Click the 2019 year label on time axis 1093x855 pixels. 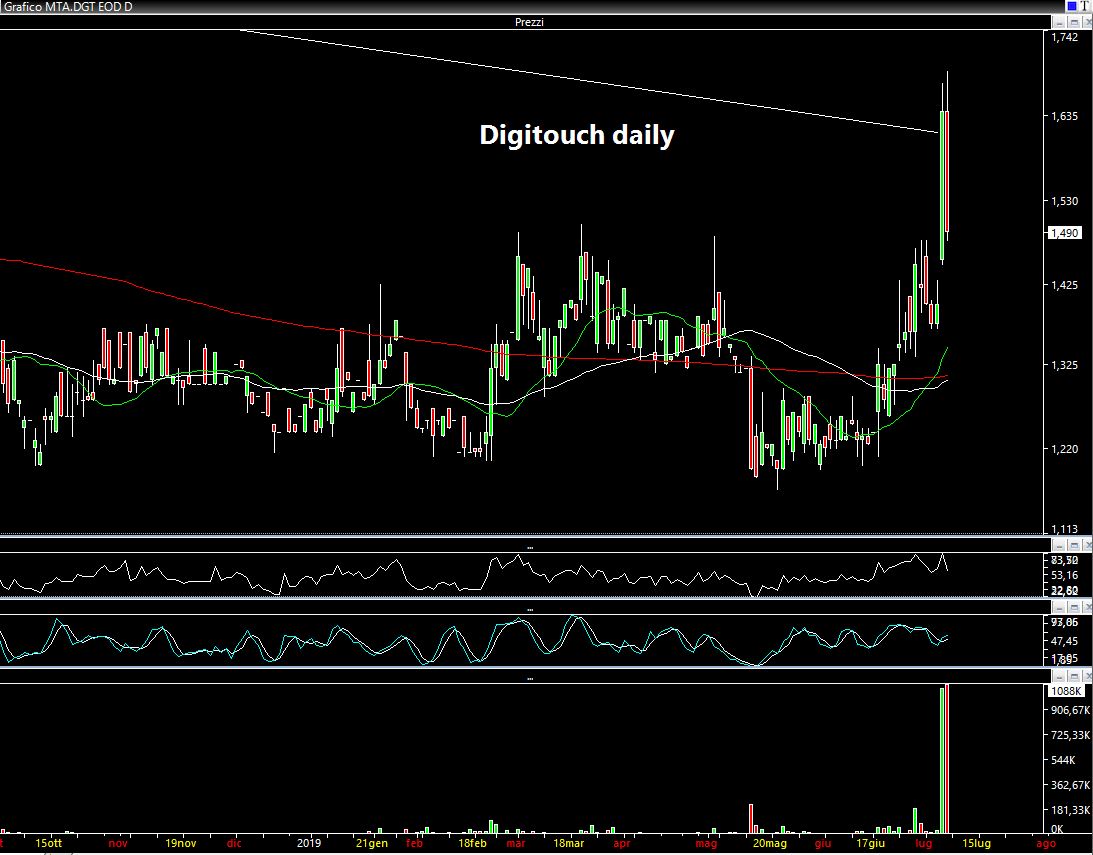(309, 843)
